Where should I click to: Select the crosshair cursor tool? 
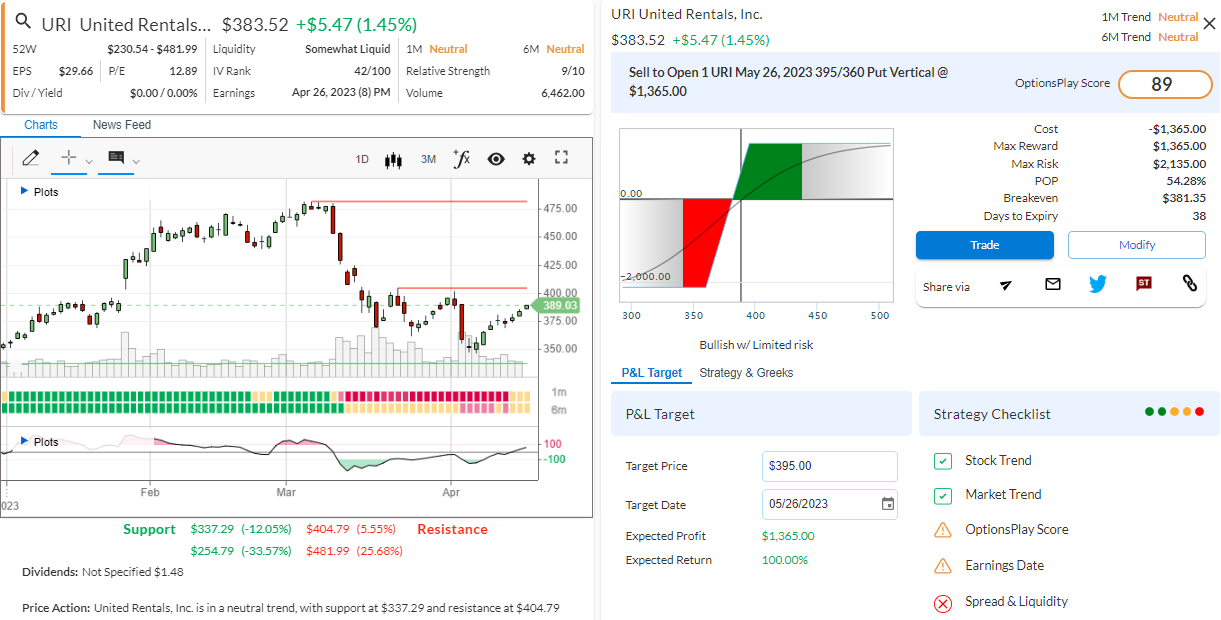[69, 158]
